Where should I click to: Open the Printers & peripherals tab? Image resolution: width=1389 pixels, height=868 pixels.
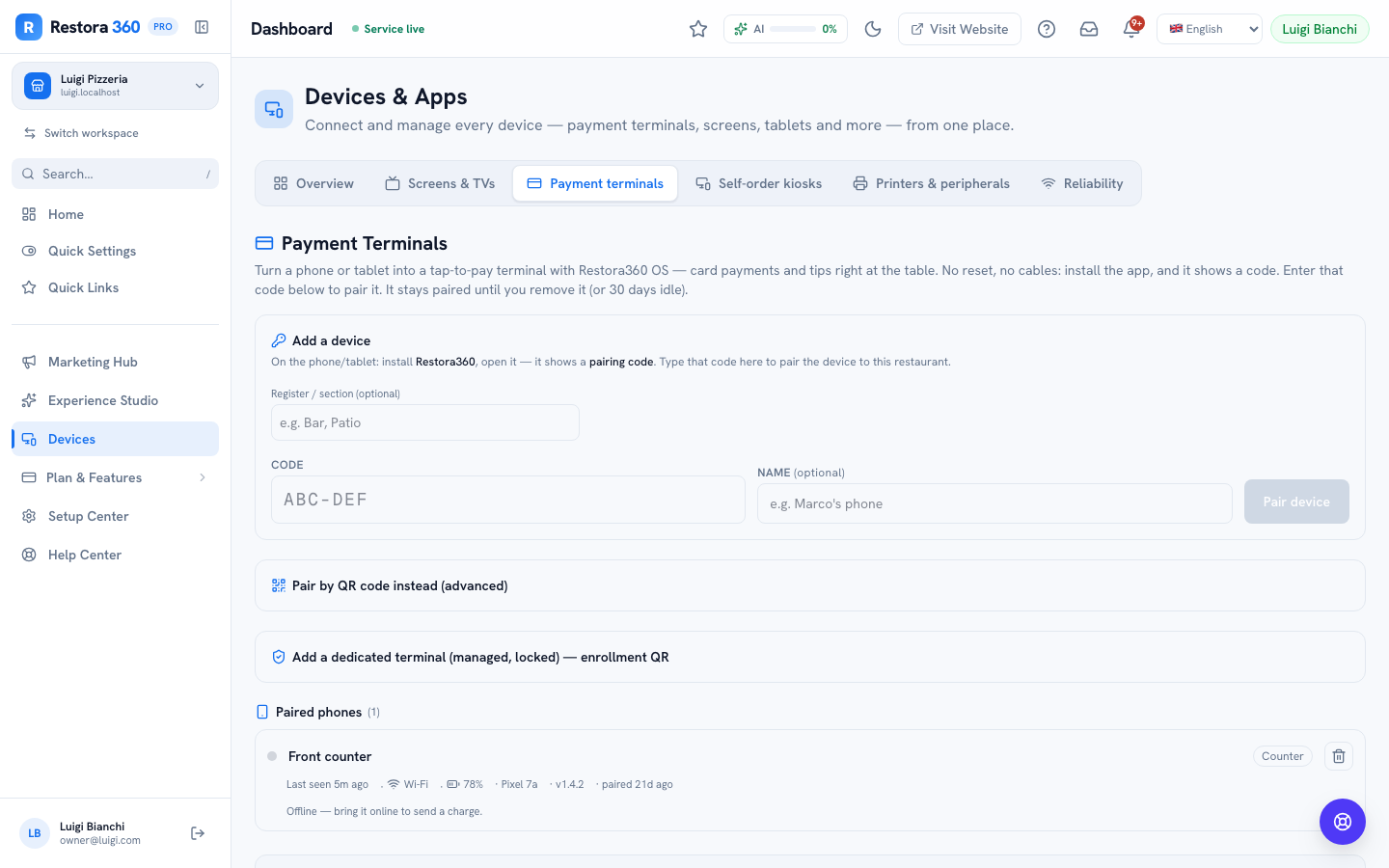point(932,183)
